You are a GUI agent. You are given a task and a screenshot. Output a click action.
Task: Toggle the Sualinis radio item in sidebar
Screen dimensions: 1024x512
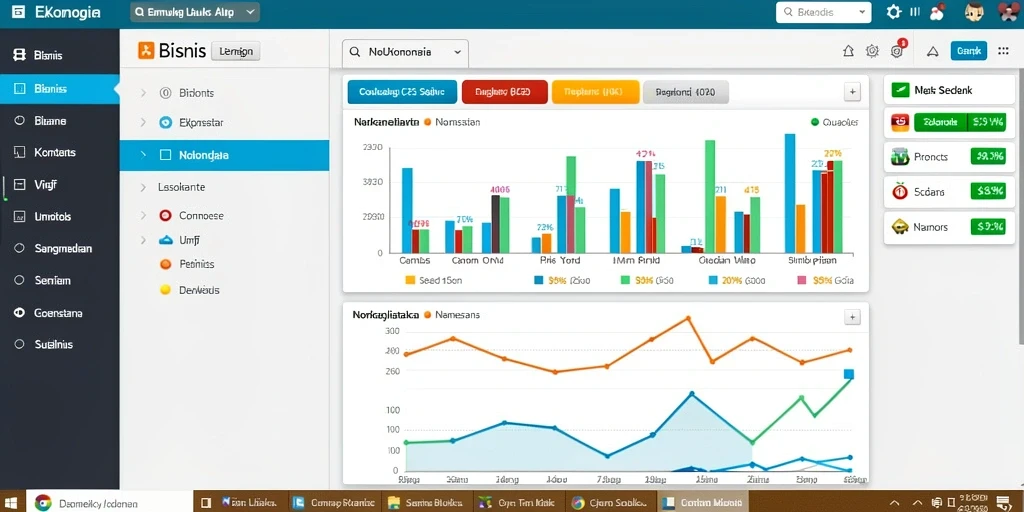[19, 344]
